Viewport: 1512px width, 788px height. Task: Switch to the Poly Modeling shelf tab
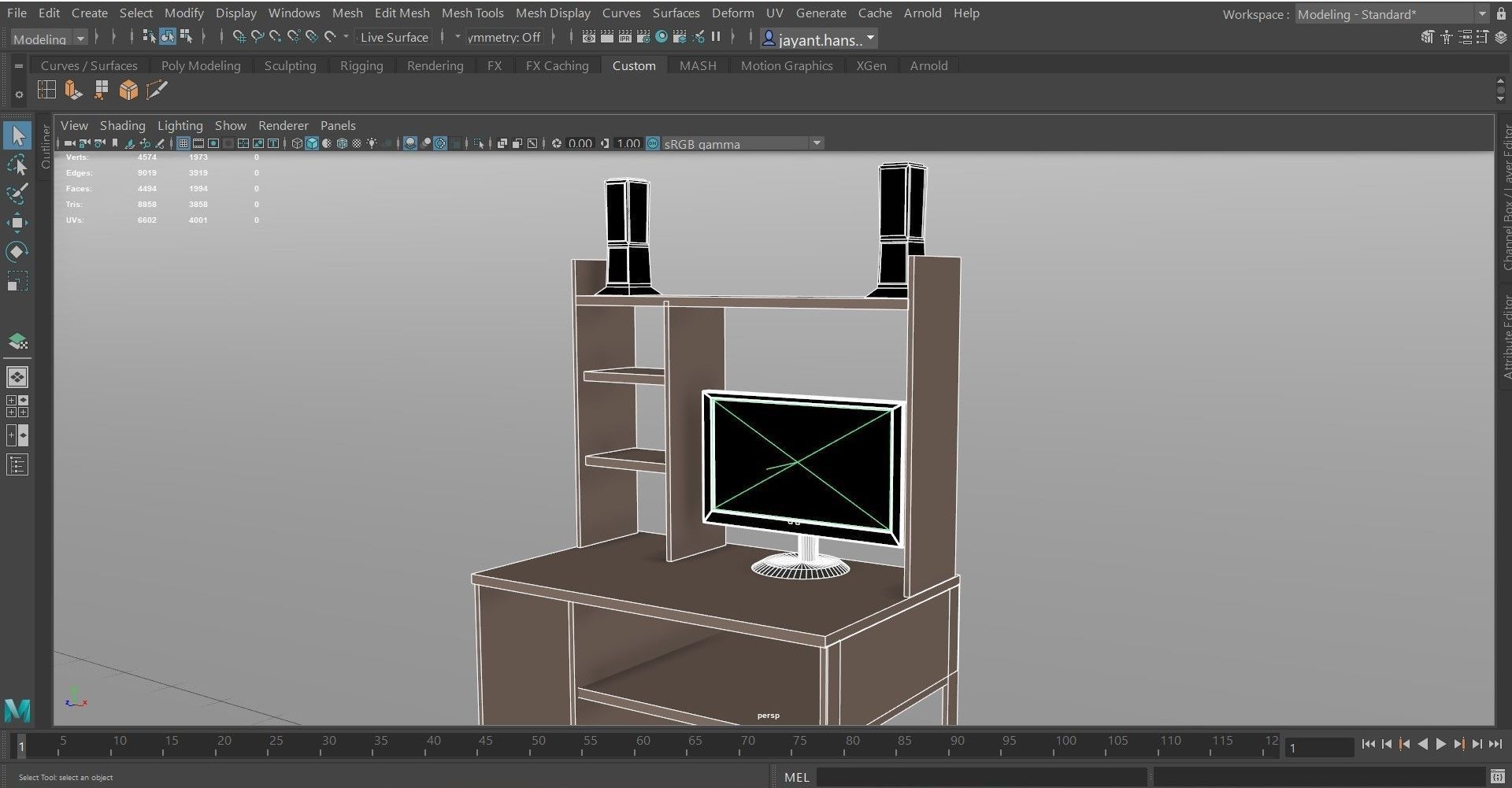pyautogui.click(x=201, y=65)
